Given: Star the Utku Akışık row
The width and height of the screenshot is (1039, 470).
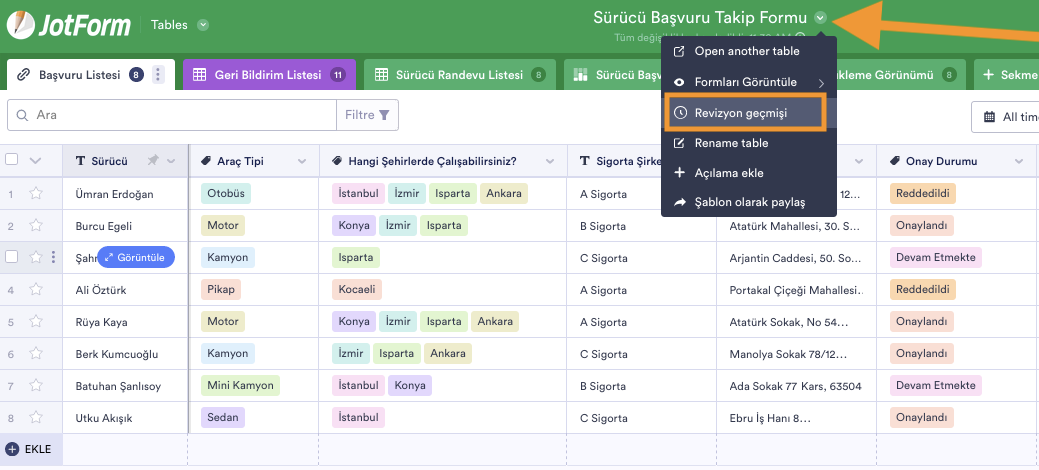Looking at the screenshot, I should [37, 418].
